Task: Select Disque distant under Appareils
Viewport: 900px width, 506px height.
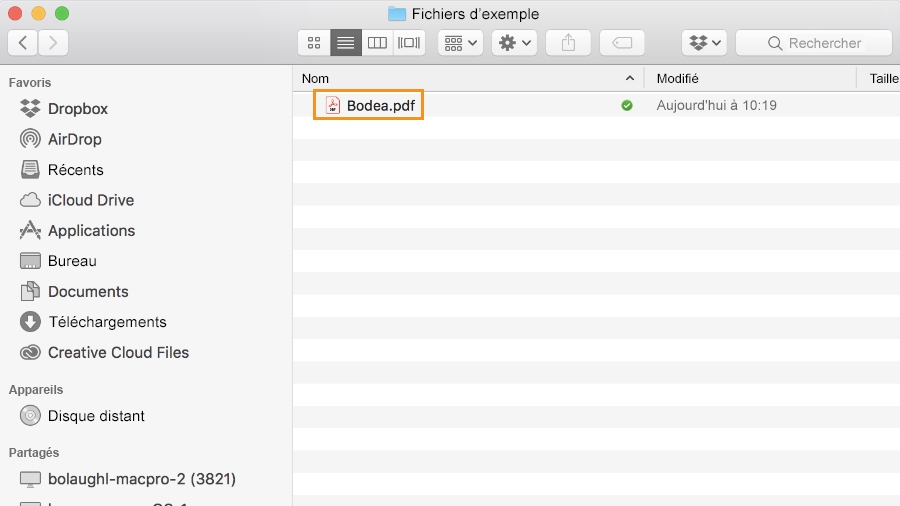Action: (82, 415)
